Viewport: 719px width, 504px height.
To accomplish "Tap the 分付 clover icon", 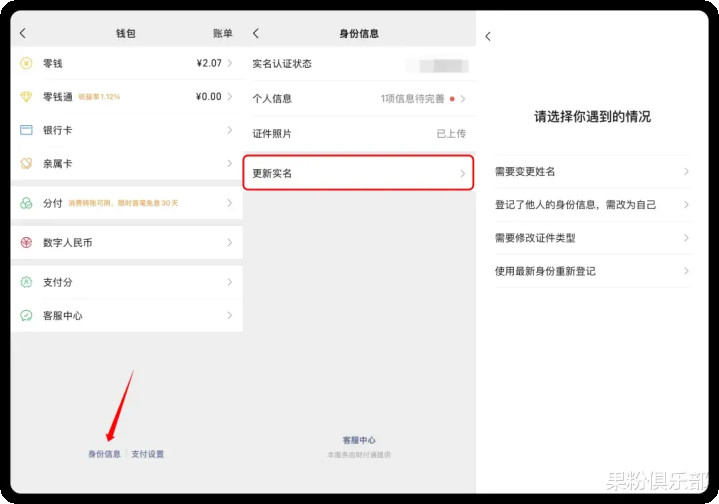I will tap(26, 203).
